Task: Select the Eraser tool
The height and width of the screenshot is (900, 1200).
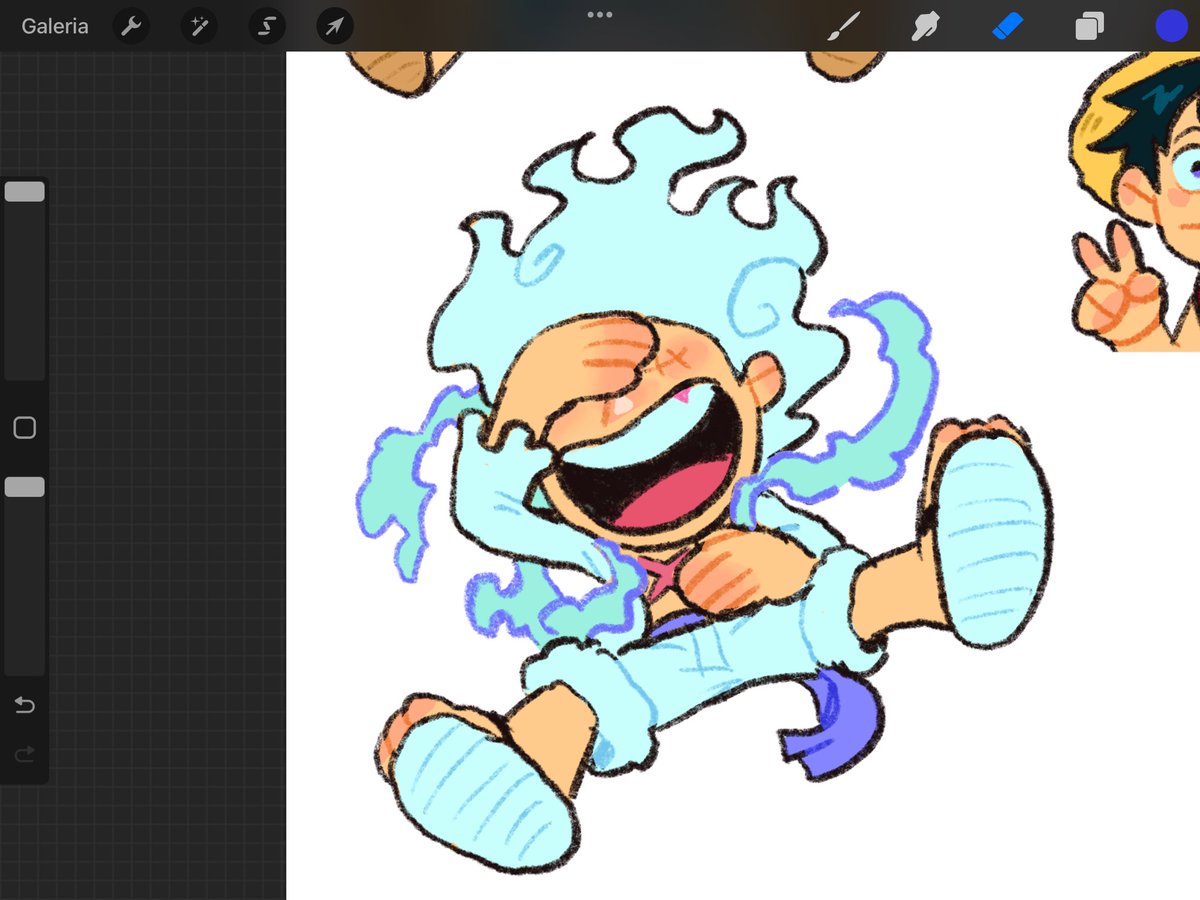Action: (1008, 26)
